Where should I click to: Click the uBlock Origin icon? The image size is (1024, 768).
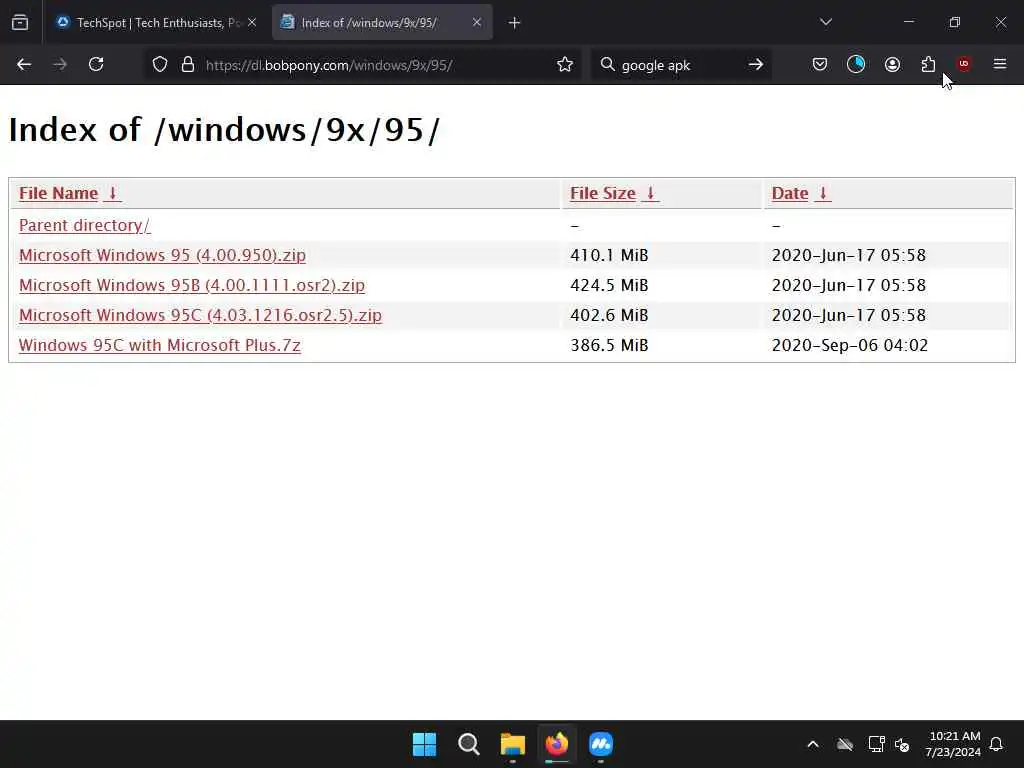[x=964, y=64]
